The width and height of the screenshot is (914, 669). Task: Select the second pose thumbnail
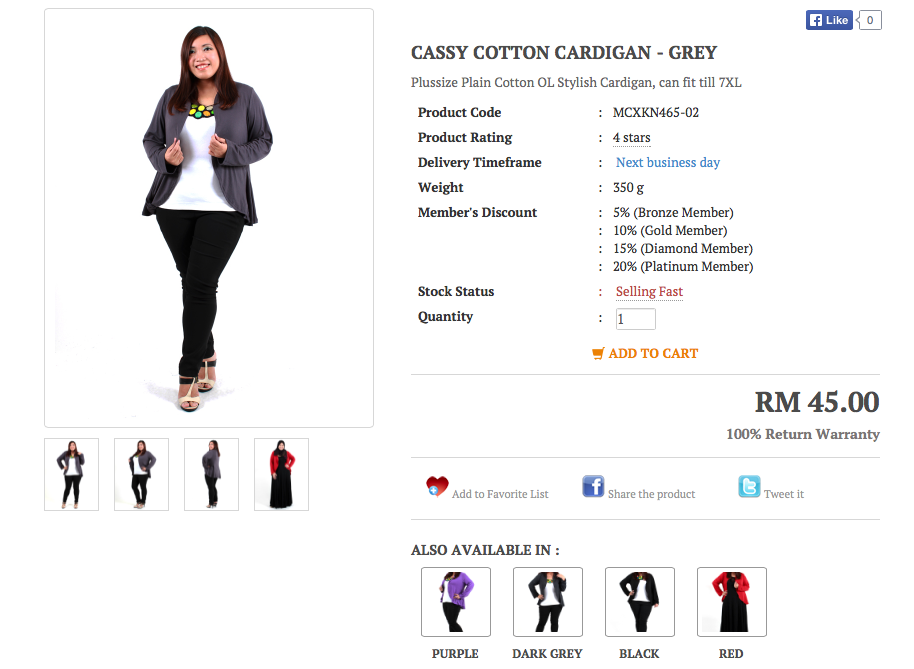[142, 474]
